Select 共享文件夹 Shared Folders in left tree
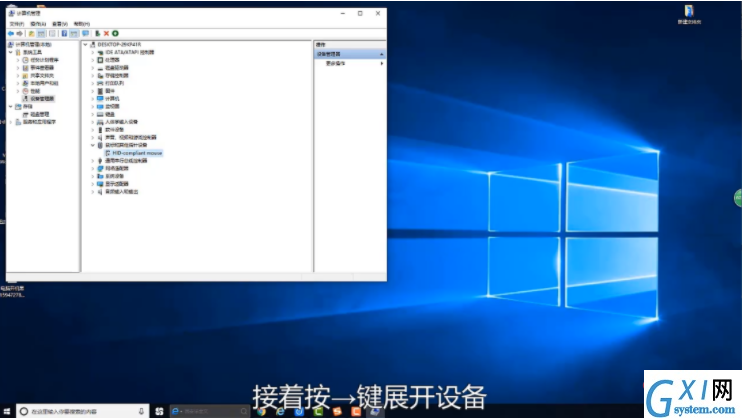The image size is (742, 418). [42, 75]
